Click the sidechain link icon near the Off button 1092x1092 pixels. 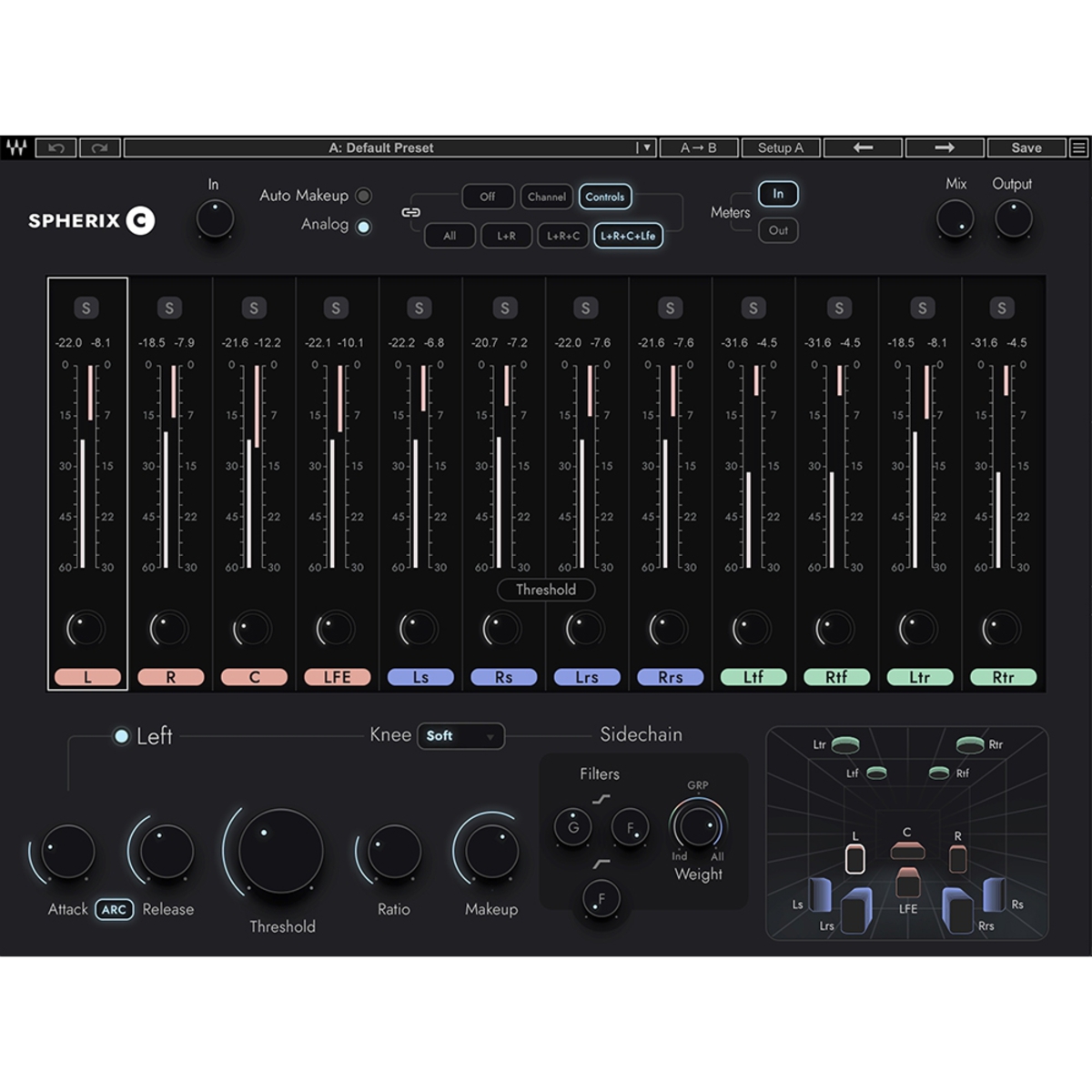pos(411,211)
